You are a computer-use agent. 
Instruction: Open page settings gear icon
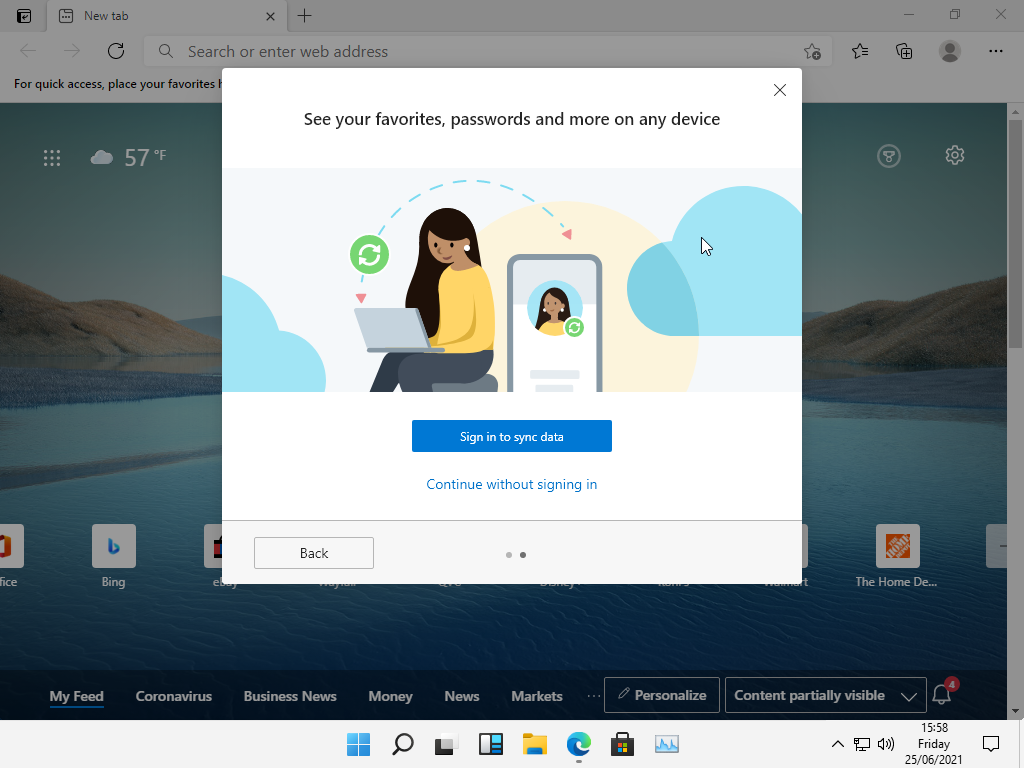pyautogui.click(x=954, y=155)
